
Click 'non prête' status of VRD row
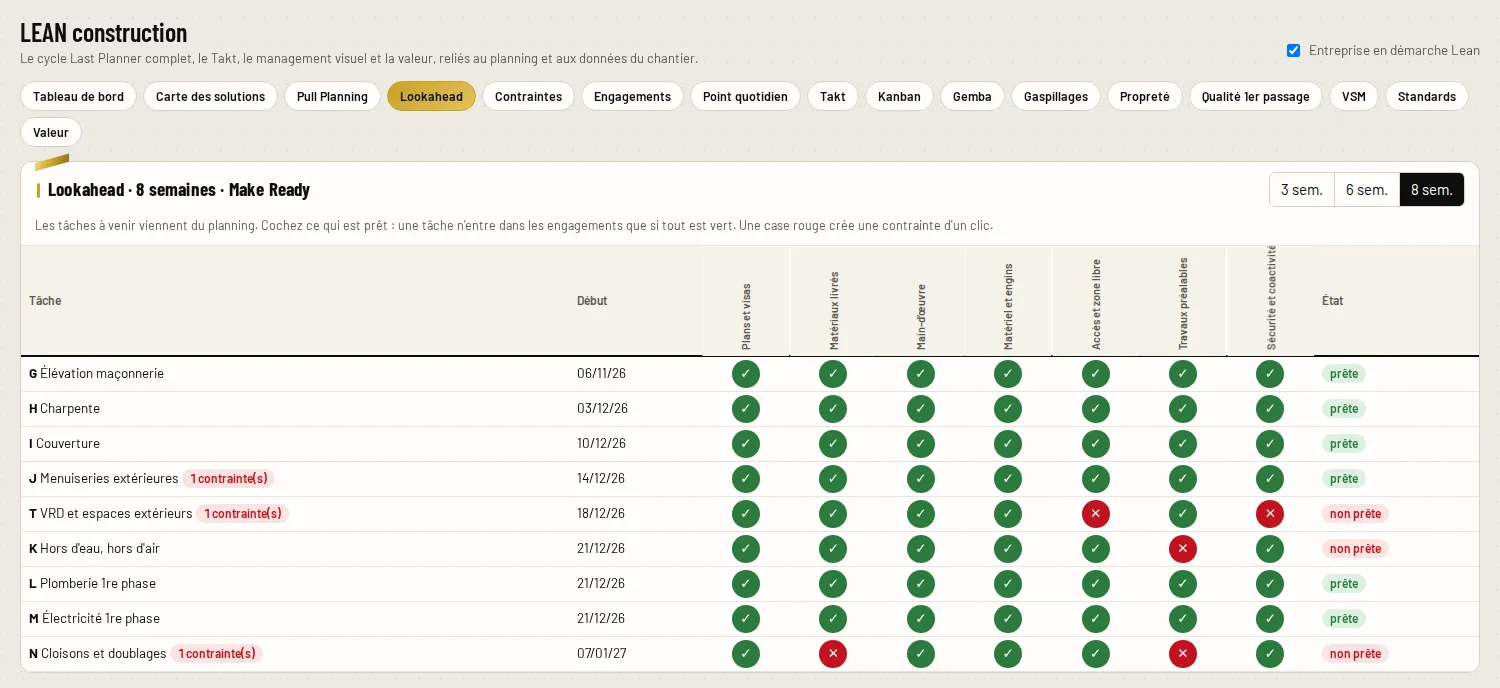click(x=1356, y=514)
